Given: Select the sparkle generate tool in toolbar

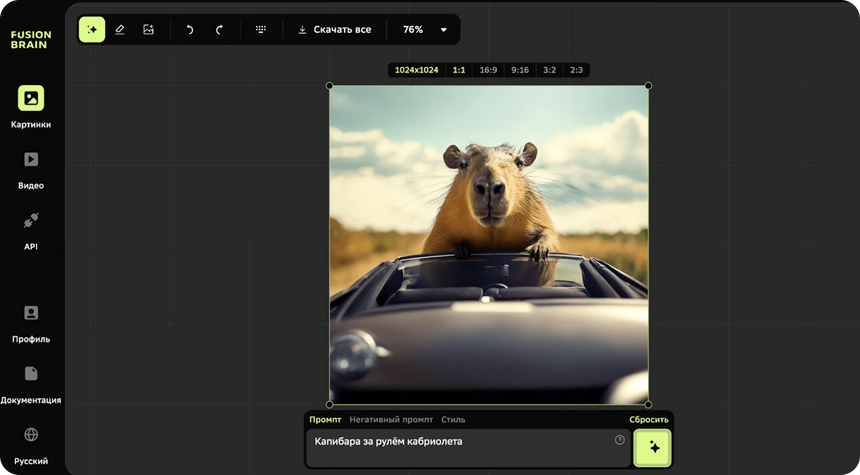Looking at the screenshot, I should coord(92,30).
